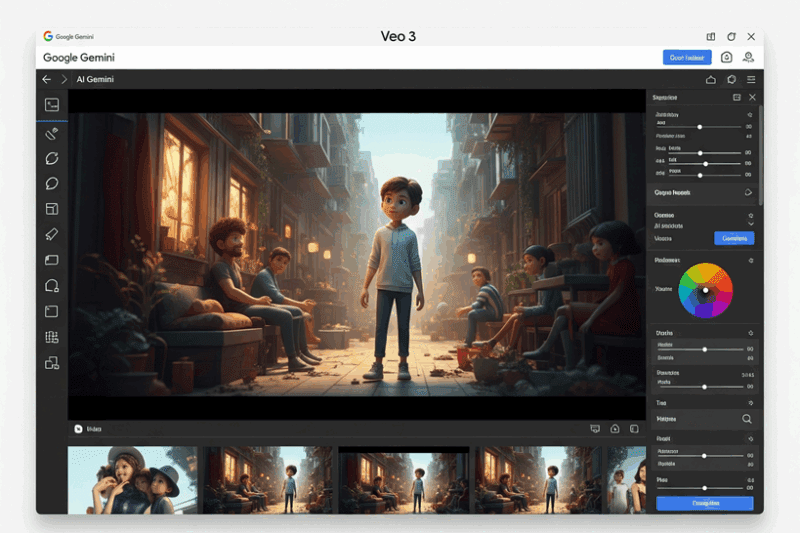
Task: Open the speech bubble chat tool in sidebar
Action: (52, 184)
